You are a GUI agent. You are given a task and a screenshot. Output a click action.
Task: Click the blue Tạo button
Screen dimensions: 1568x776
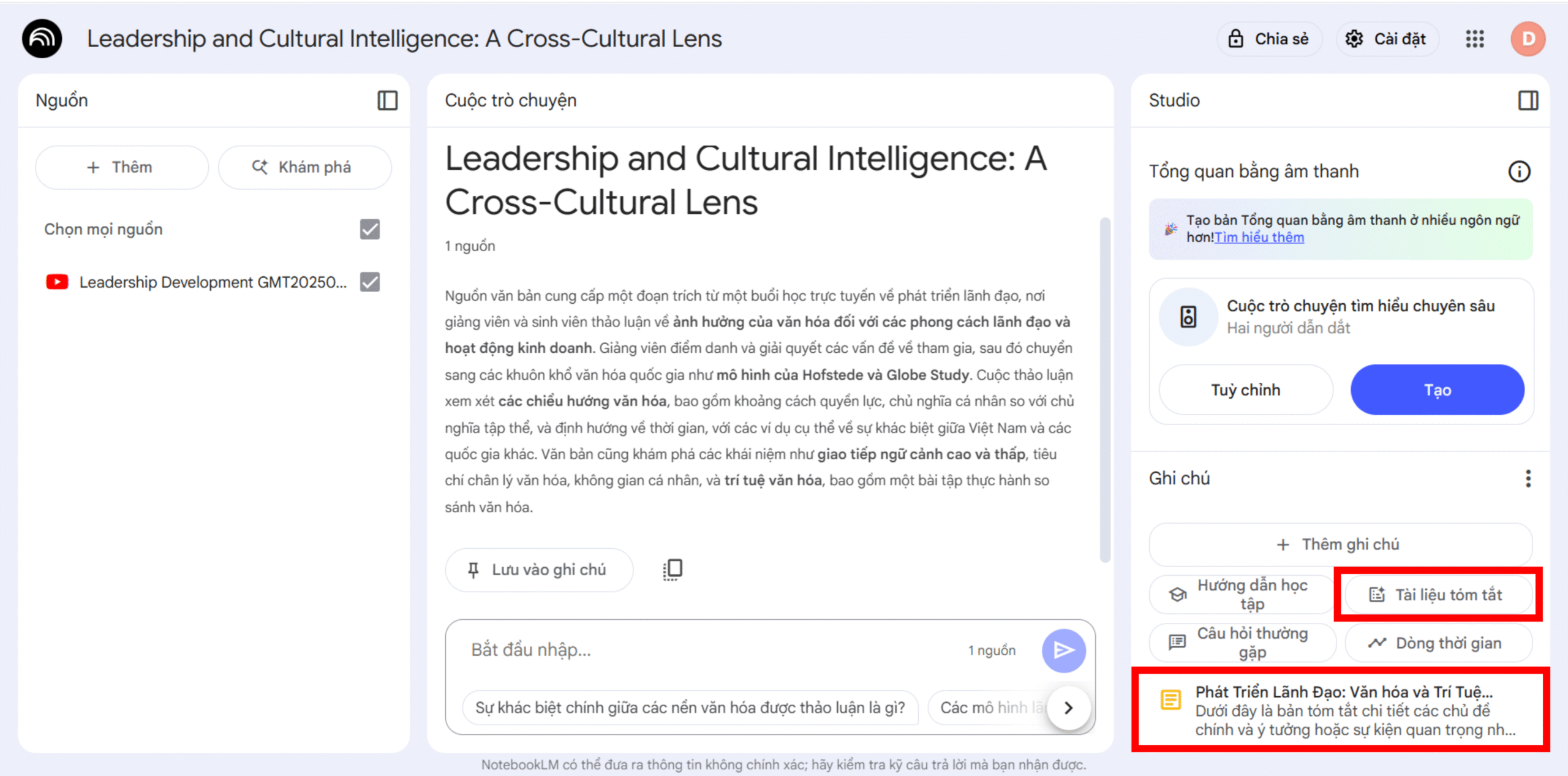click(x=1437, y=390)
